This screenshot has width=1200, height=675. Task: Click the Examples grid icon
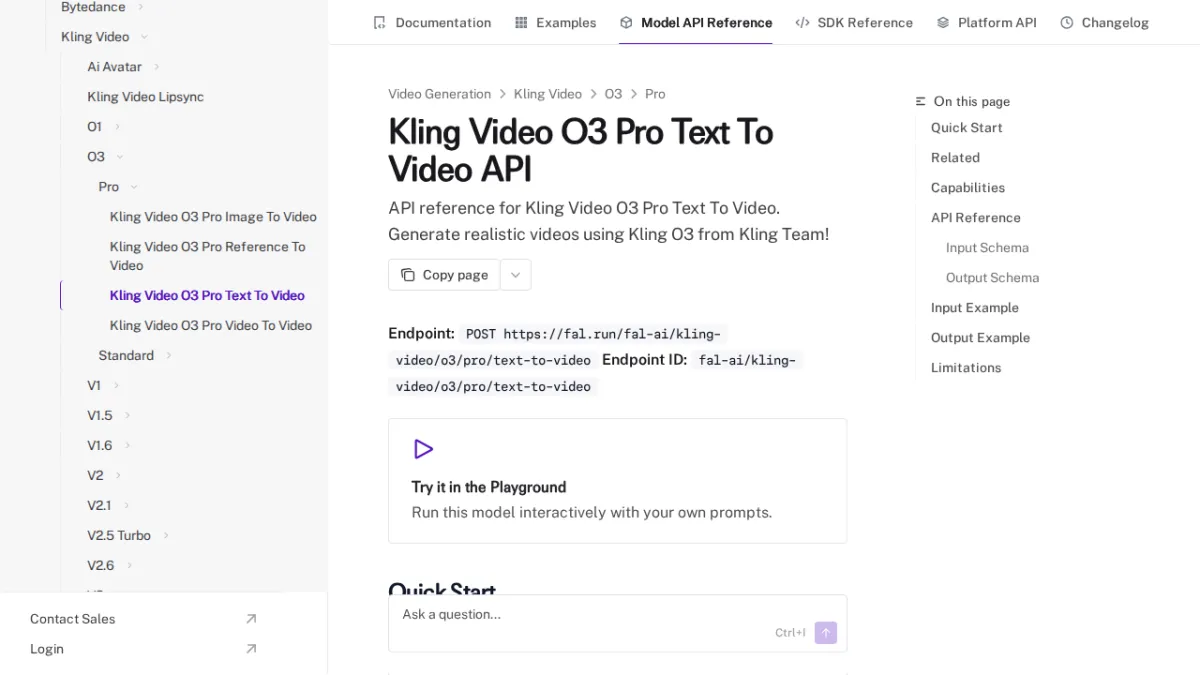[x=521, y=22]
